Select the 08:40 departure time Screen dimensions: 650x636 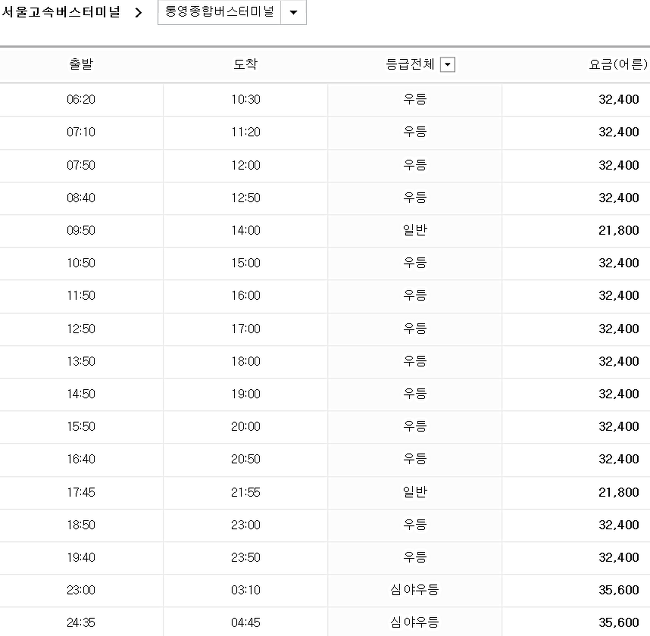pos(81,198)
